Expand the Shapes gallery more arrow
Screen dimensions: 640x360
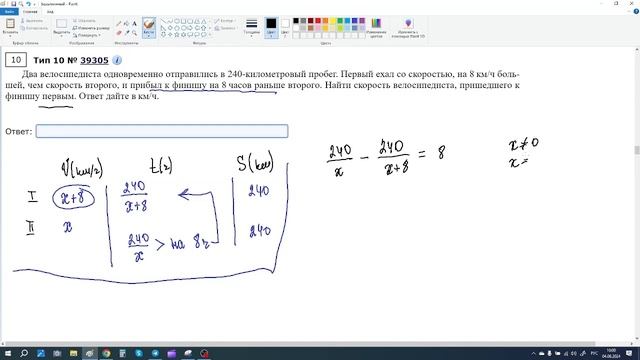[x=210, y=35]
